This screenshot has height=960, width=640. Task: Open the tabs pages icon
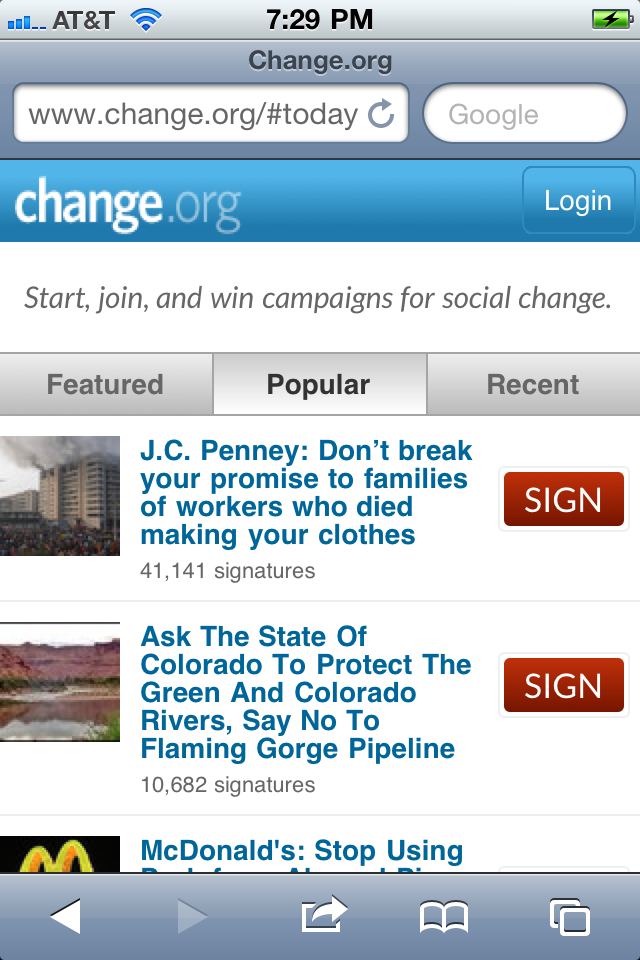coord(569,916)
